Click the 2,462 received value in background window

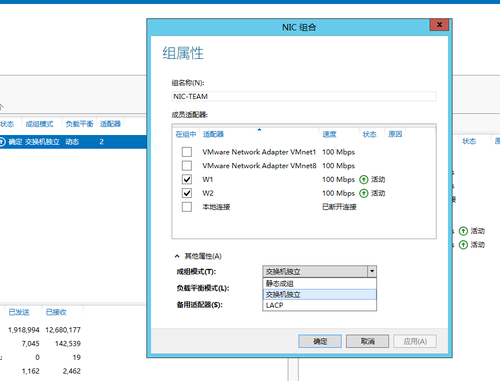click(x=72, y=371)
